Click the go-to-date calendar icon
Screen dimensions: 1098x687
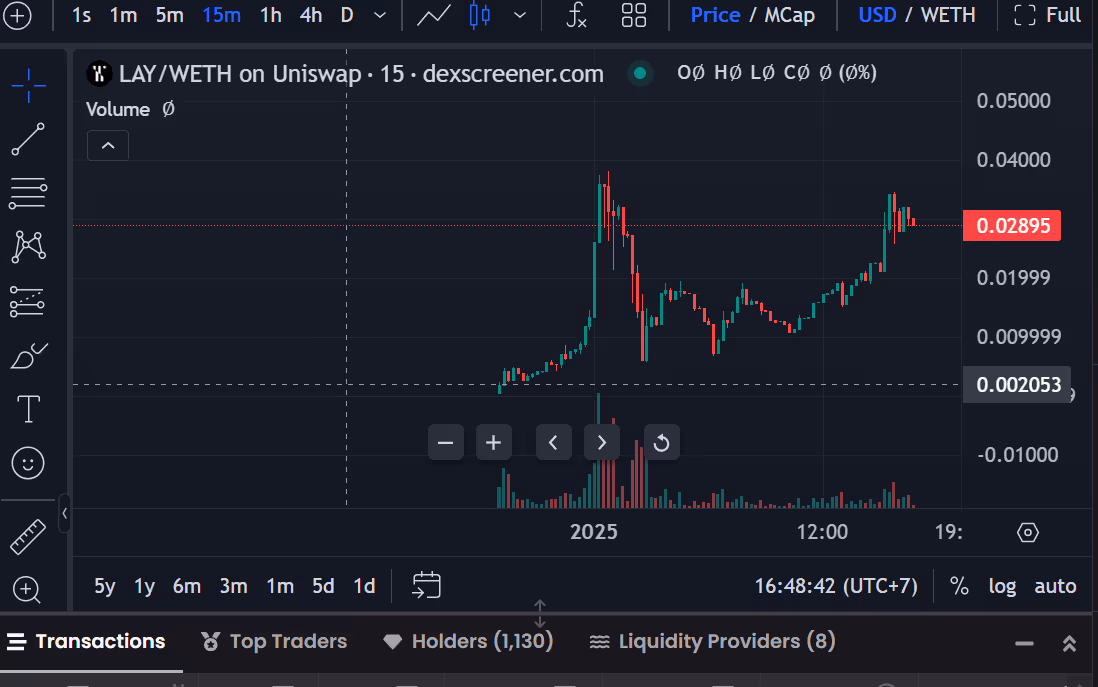click(427, 585)
